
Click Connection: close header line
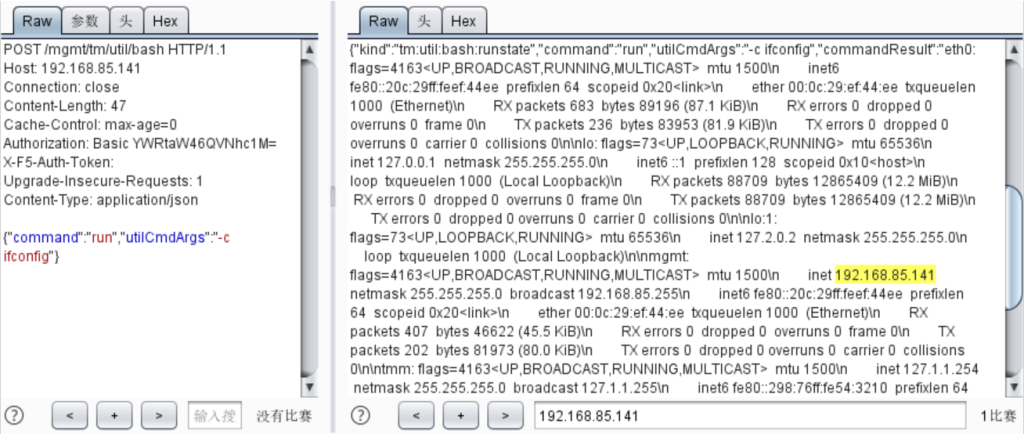click(x=61, y=87)
